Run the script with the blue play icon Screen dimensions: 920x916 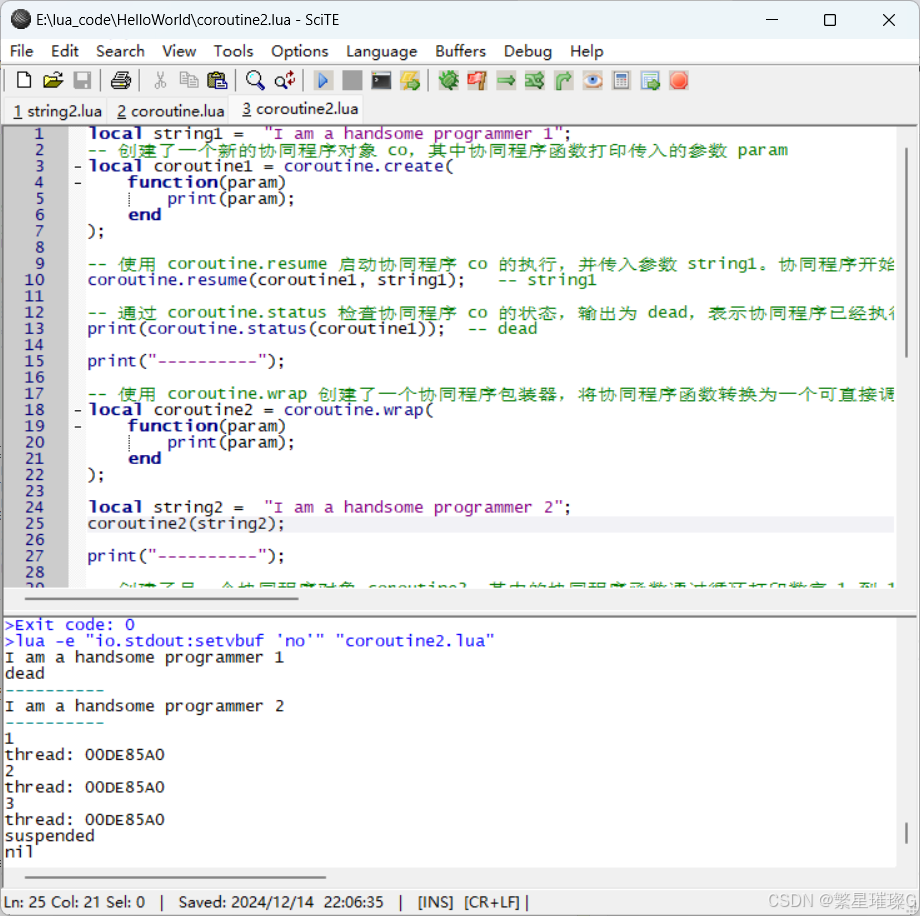pos(322,80)
